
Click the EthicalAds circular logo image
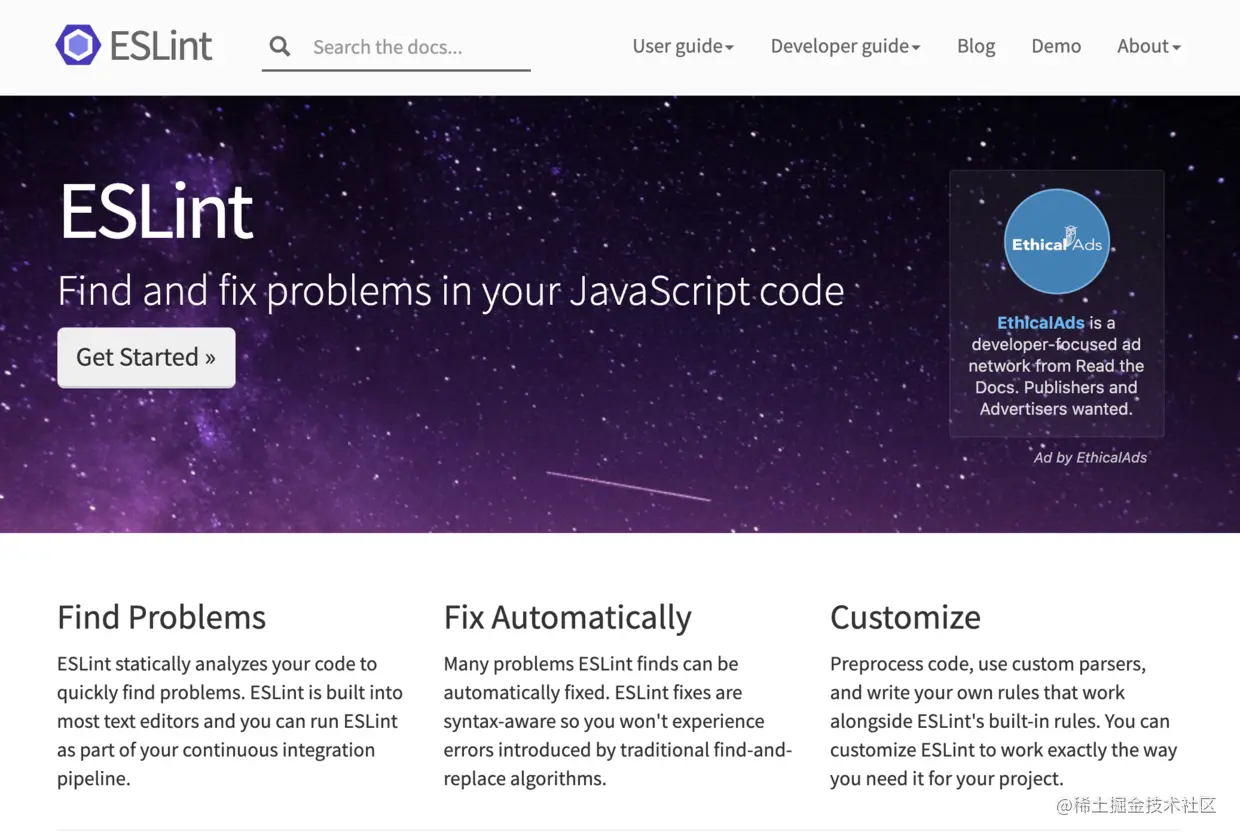tap(1057, 241)
